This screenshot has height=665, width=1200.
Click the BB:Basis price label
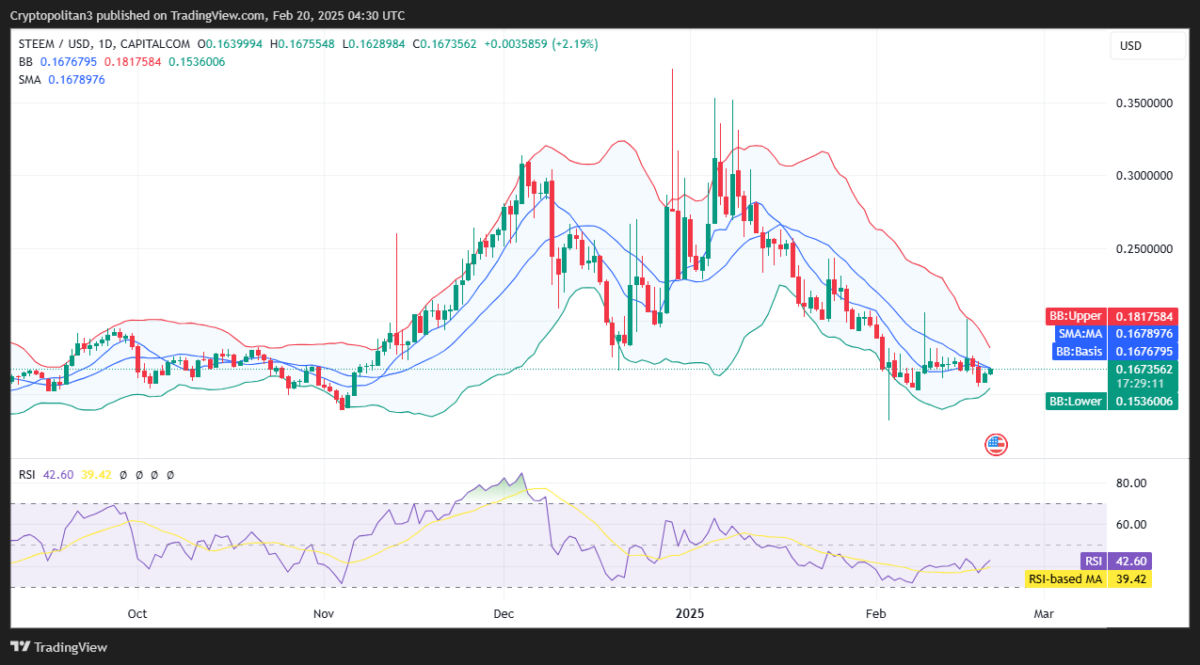[x=1077, y=352]
